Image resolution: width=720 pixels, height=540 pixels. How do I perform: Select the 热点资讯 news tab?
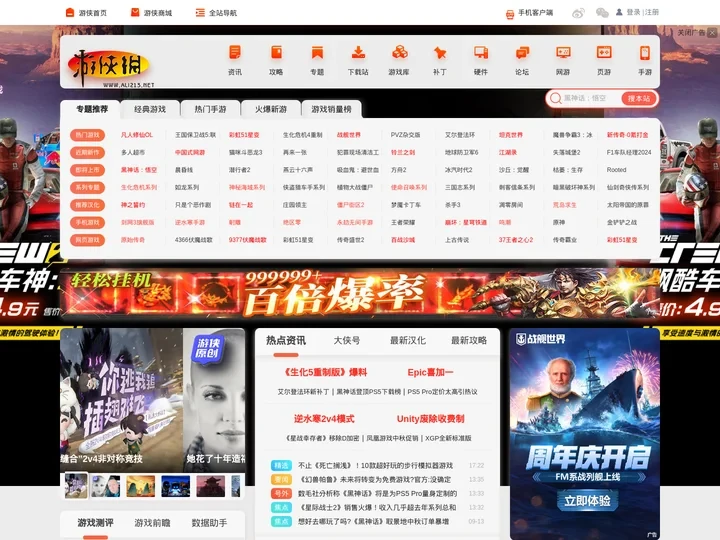[286, 341]
